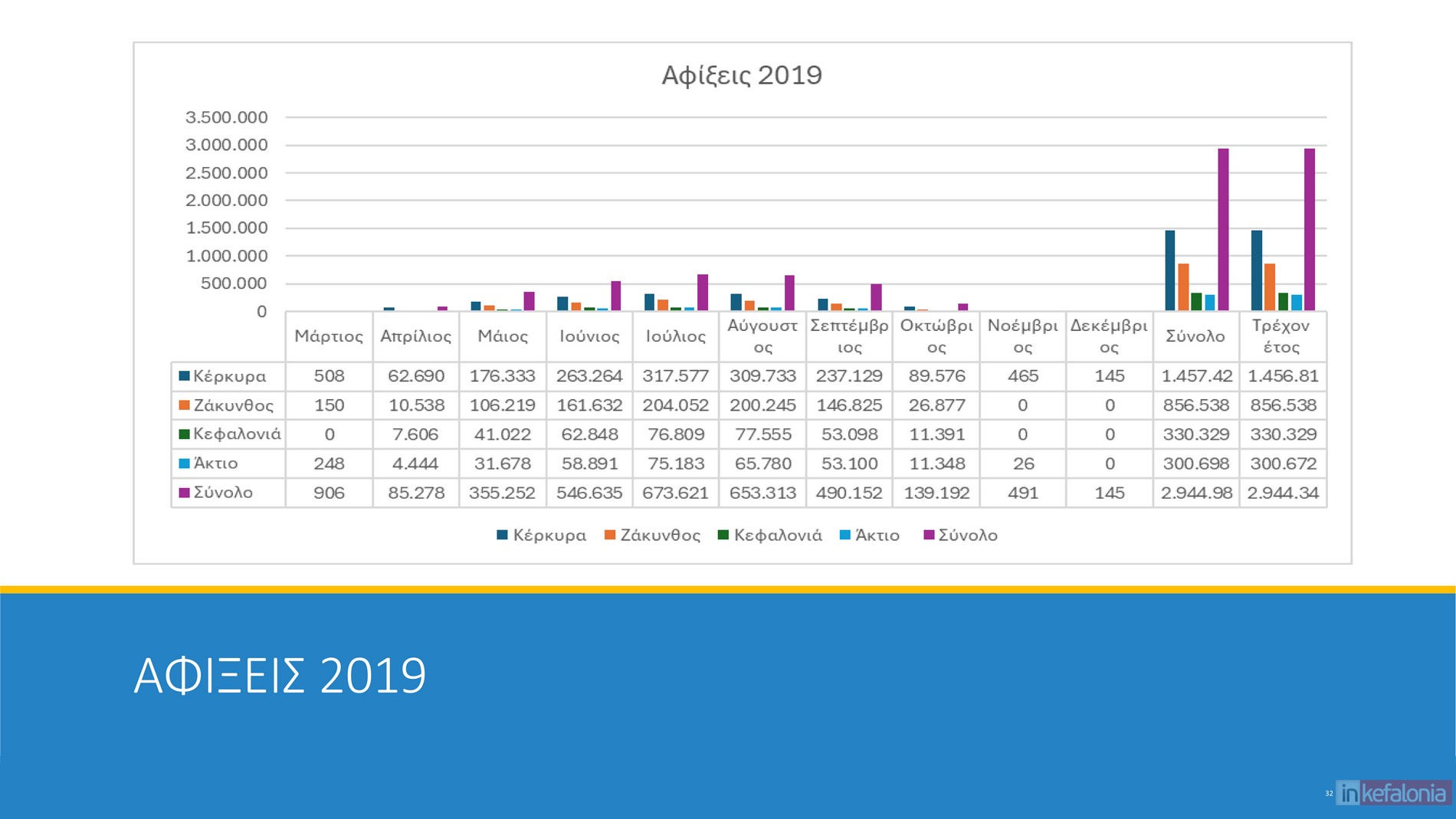The width and height of the screenshot is (1456, 819).
Task: Click the tall purple Σύνολο bar in Τρέχον έτος
Action: 1310,230
